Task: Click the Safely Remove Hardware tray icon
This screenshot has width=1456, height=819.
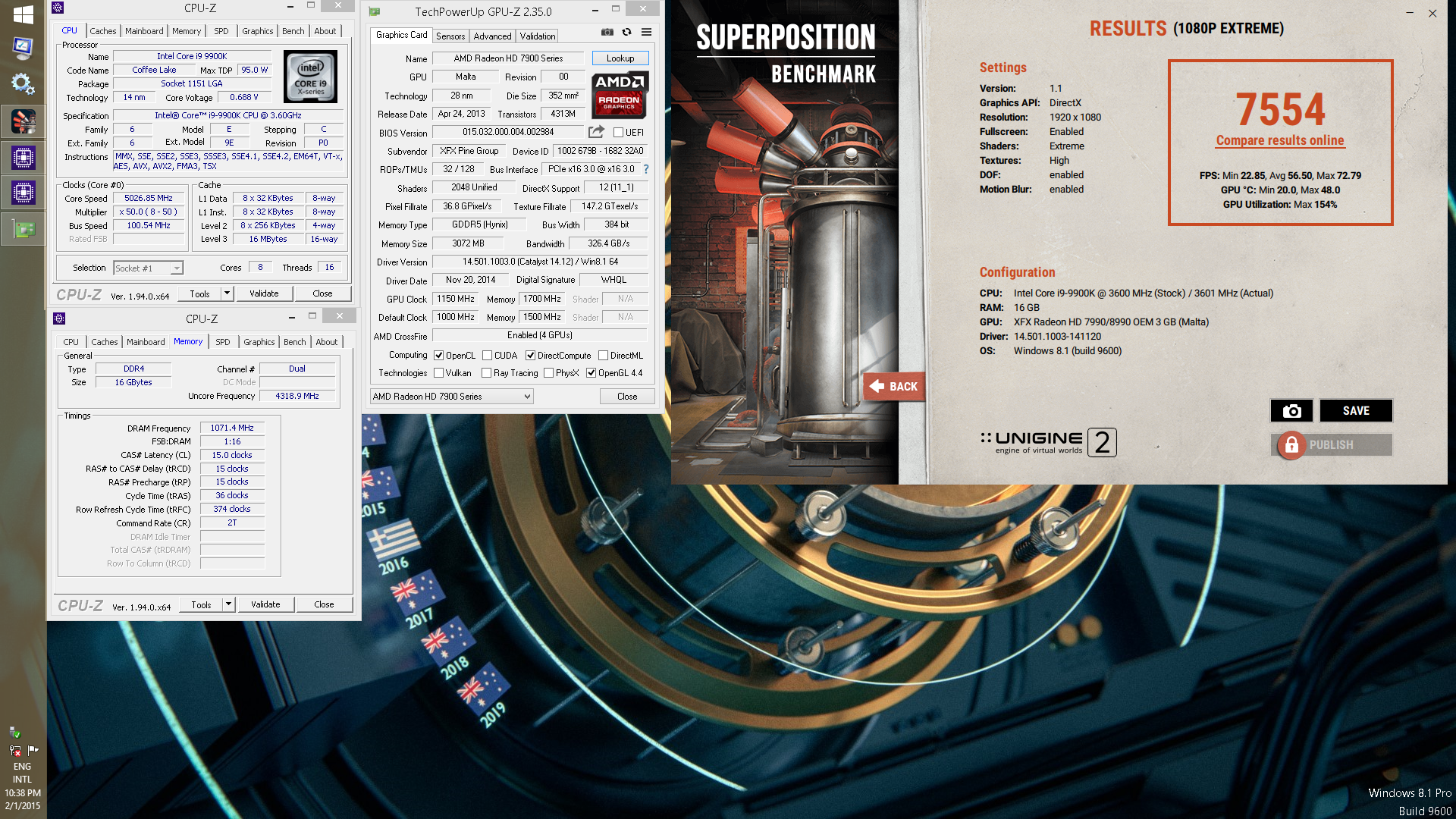Action: (x=14, y=733)
